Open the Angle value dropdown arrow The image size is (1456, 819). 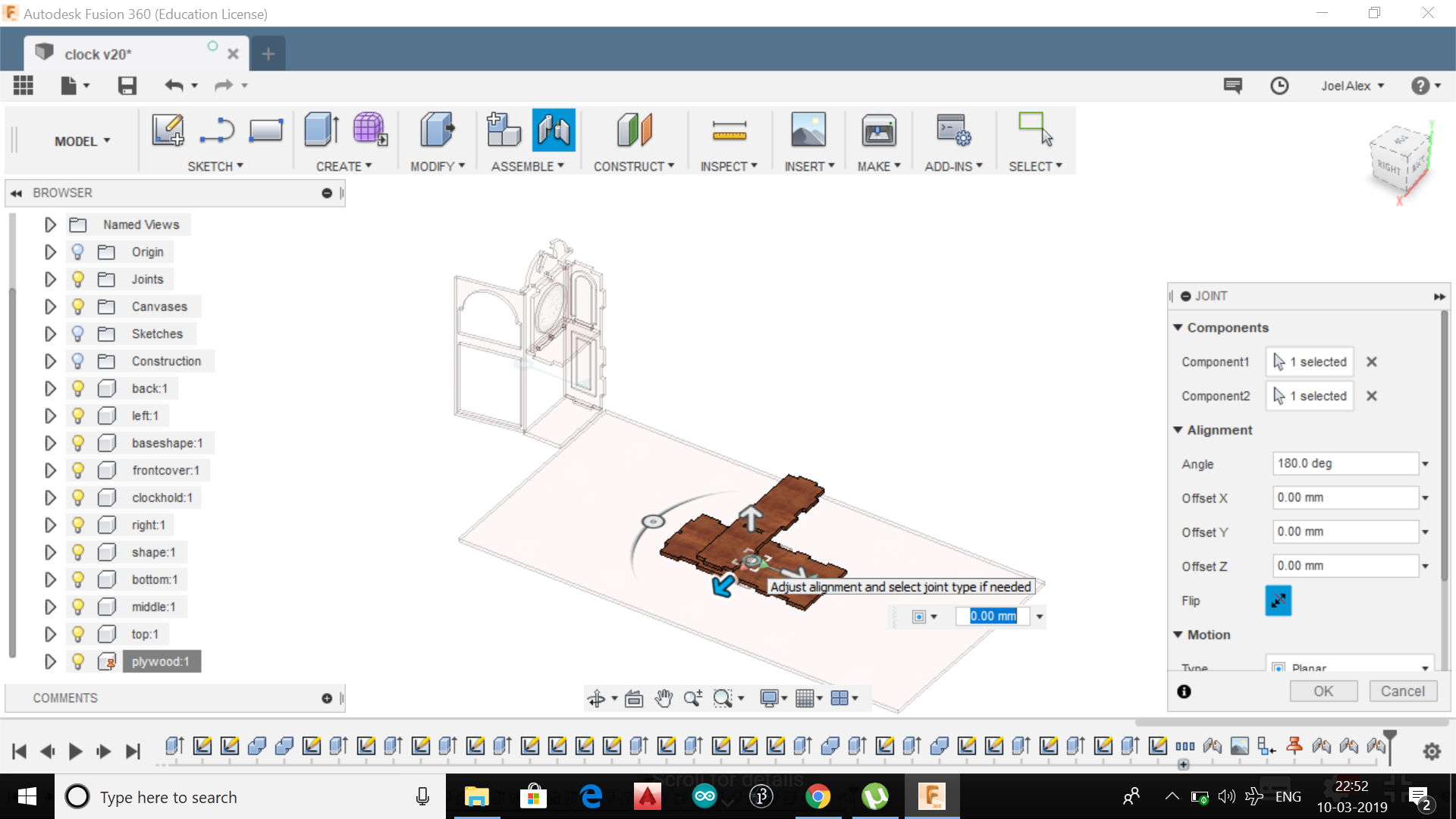[1425, 463]
